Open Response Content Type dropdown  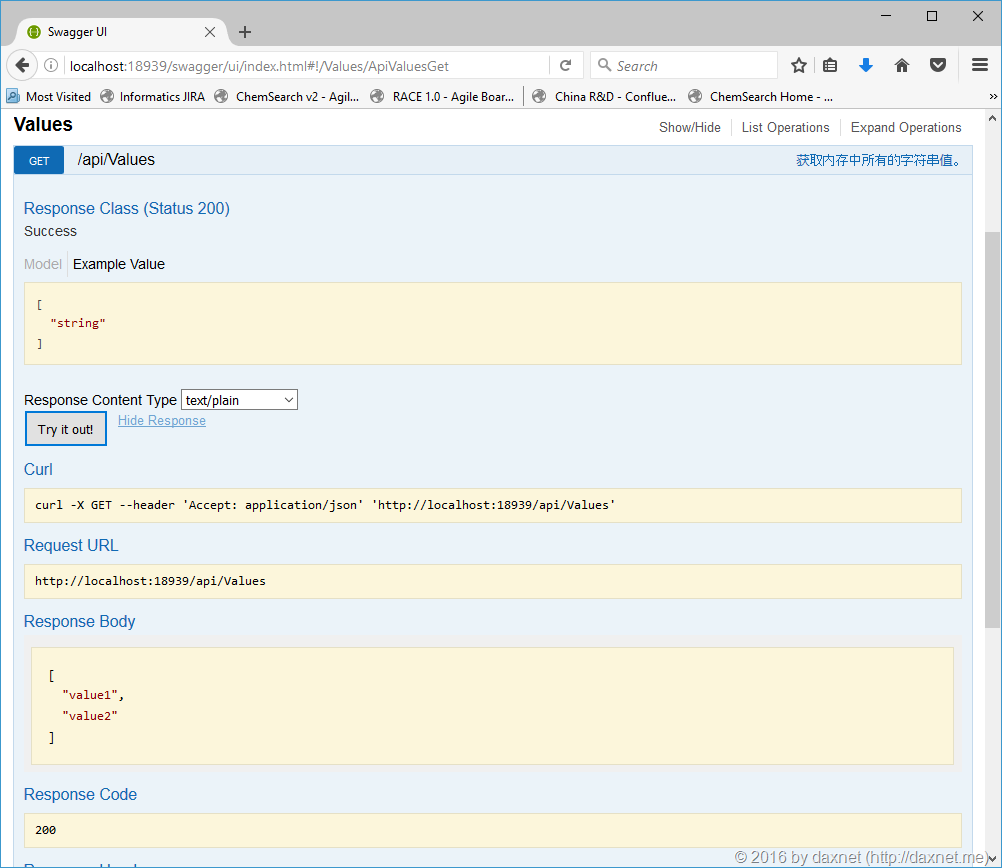click(239, 400)
